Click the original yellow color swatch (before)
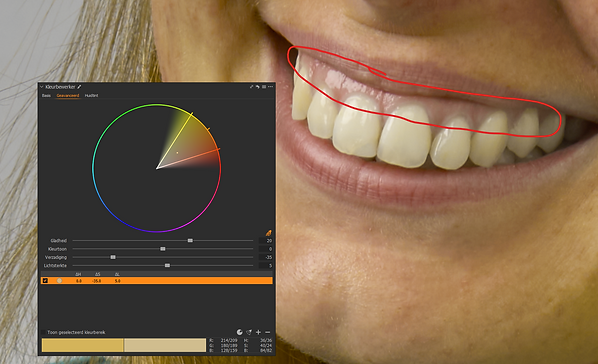The width and height of the screenshot is (598, 364). (82, 345)
